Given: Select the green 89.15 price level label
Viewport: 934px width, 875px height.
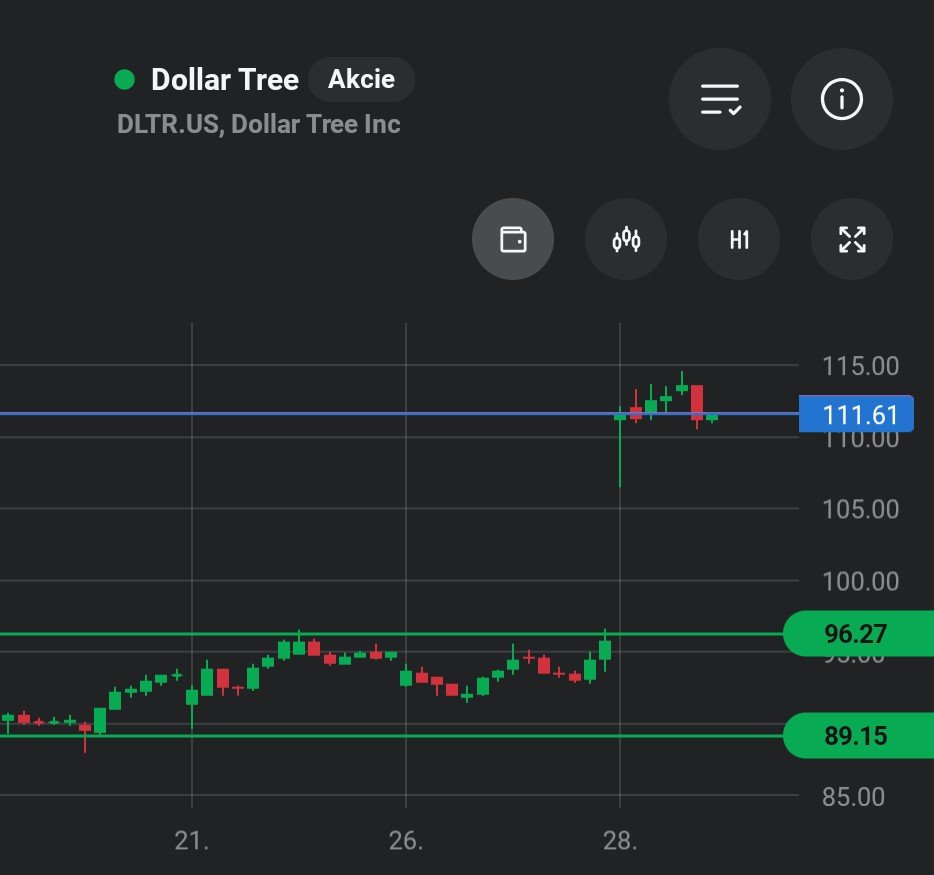Looking at the screenshot, I should (x=858, y=736).
